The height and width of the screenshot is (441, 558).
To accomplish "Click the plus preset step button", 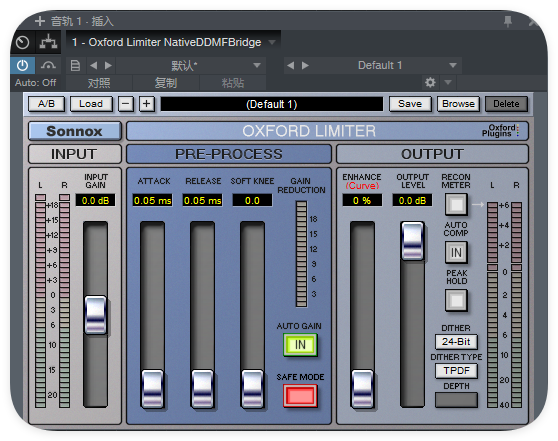I will pyautogui.click(x=147, y=104).
